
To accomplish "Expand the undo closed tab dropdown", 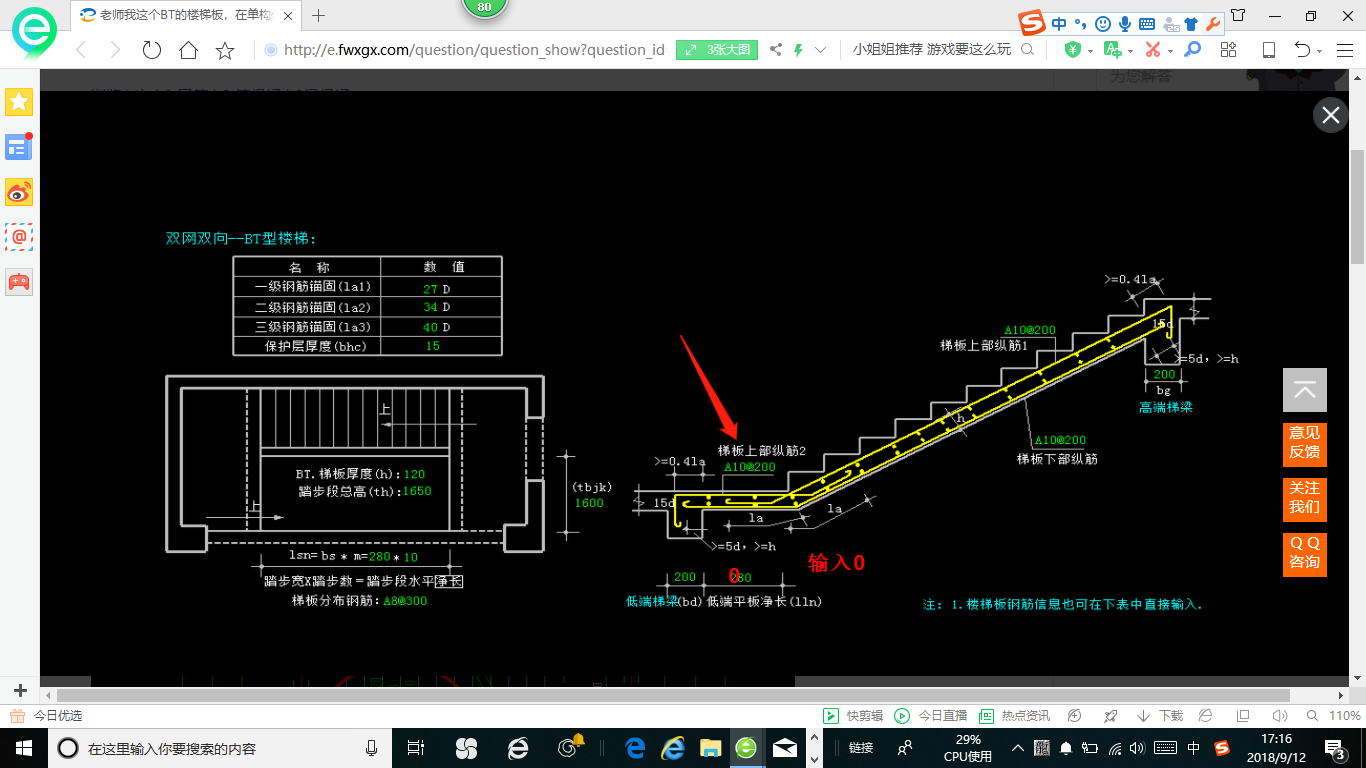I will [1320, 51].
